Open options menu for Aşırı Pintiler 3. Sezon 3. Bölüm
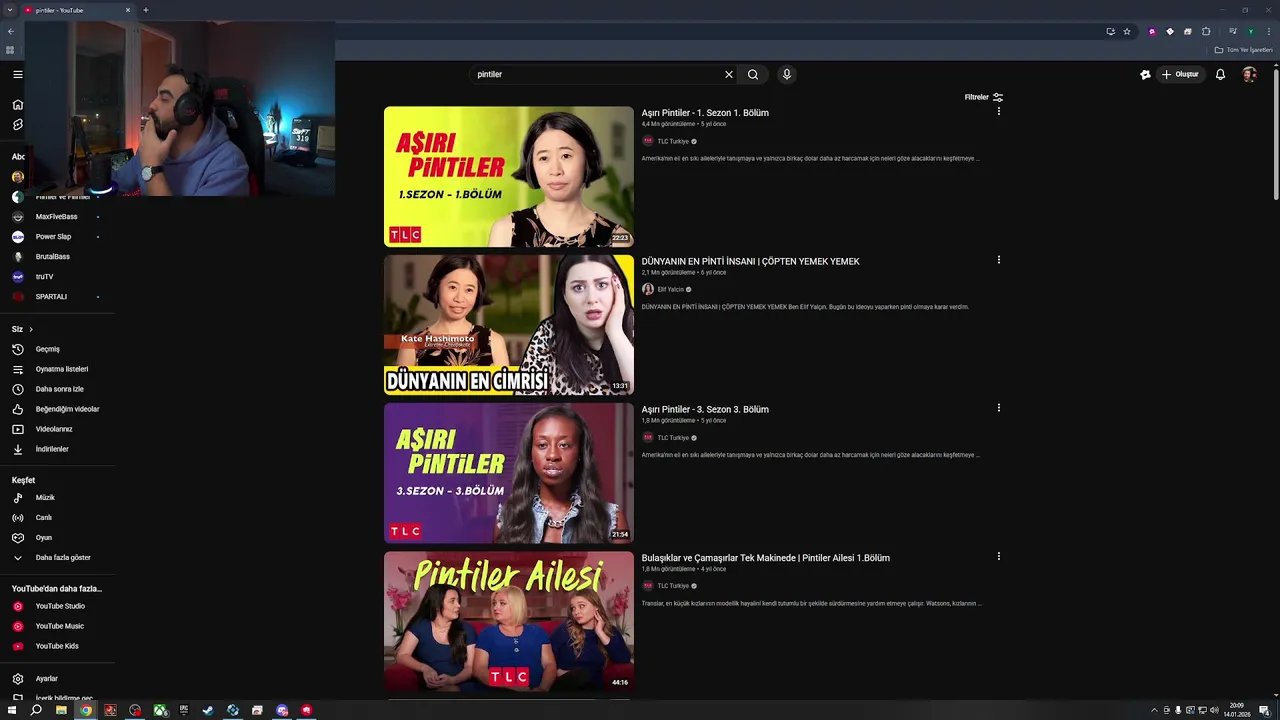 point(998,408)
